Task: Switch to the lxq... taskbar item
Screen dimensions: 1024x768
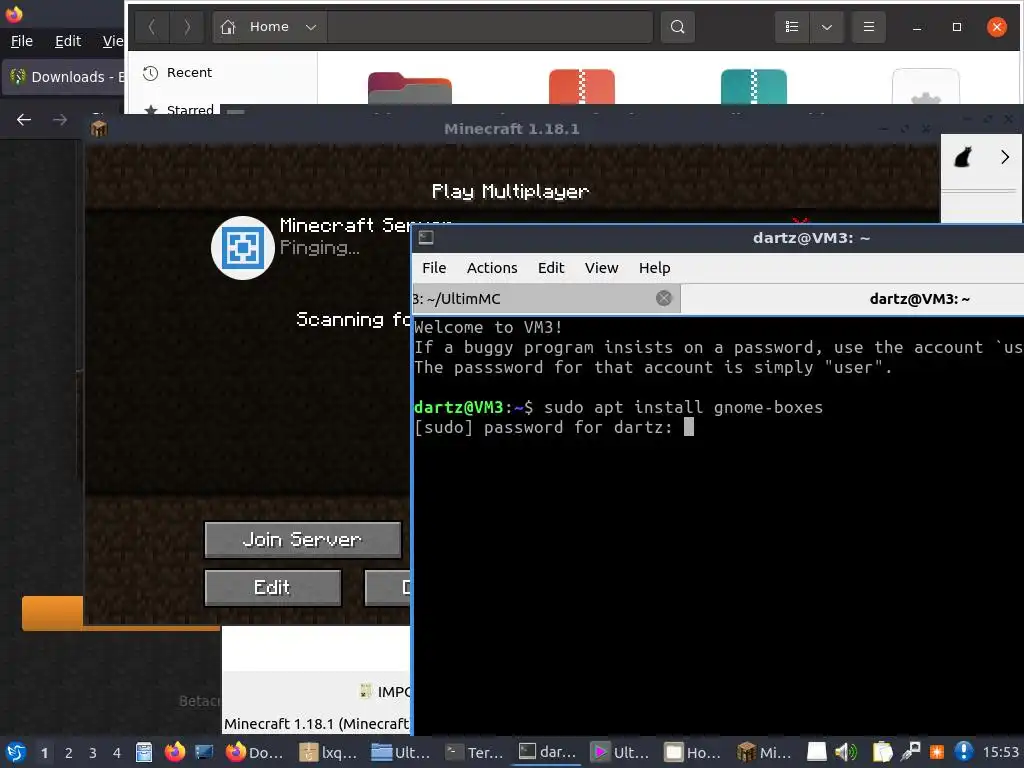Action: coord(328,752)
